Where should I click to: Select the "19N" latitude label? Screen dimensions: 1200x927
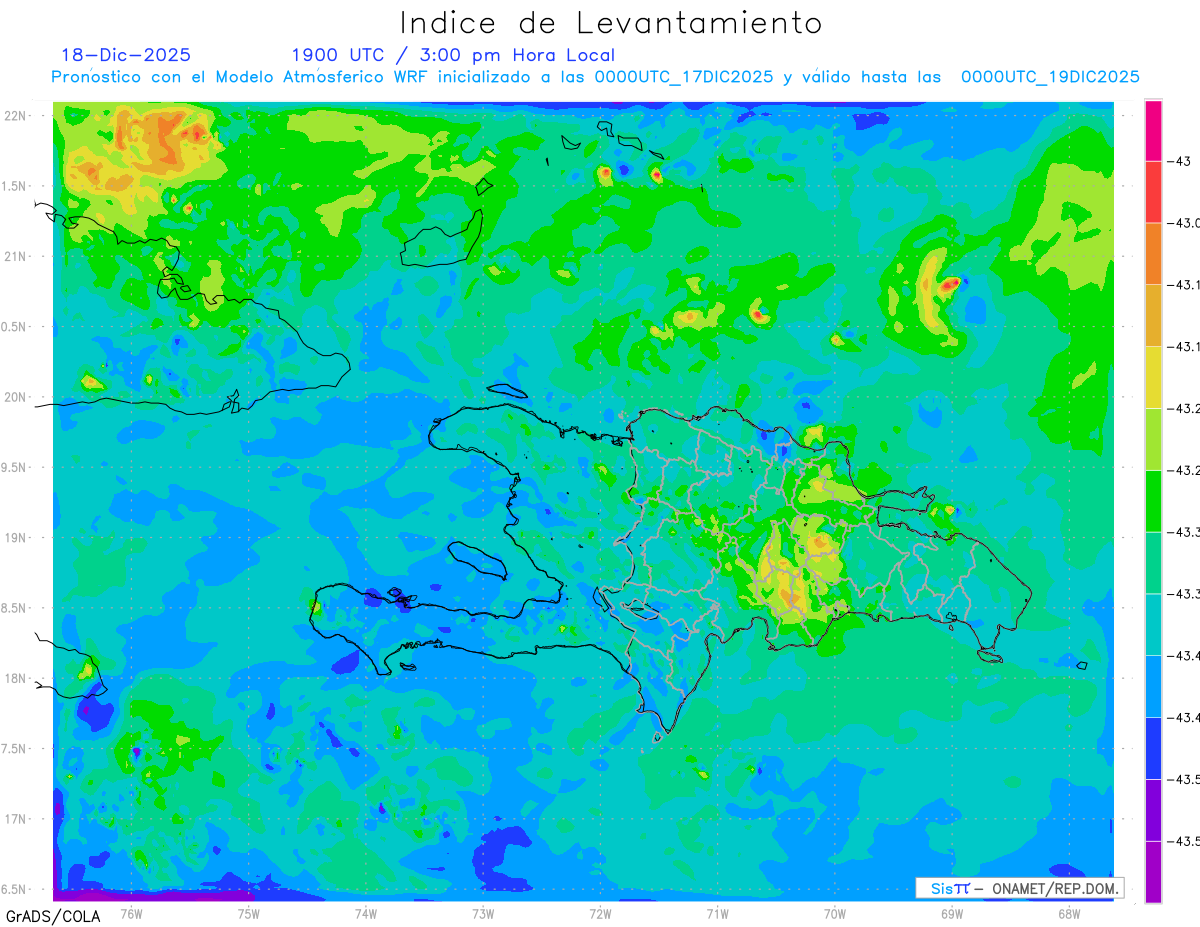tap(17, 538)
